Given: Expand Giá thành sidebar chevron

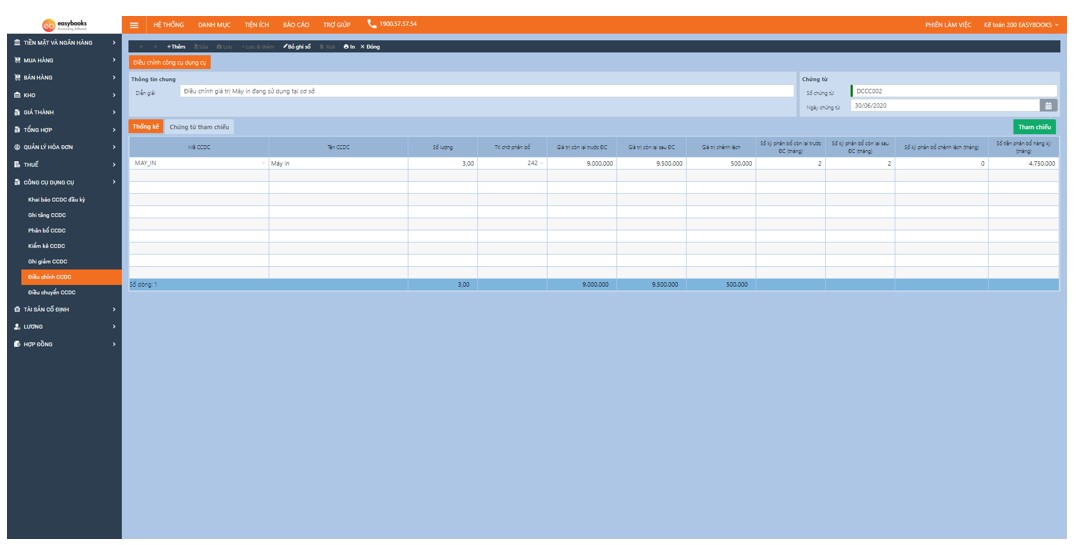Looking at the screenshot, I should click(114, 112).
